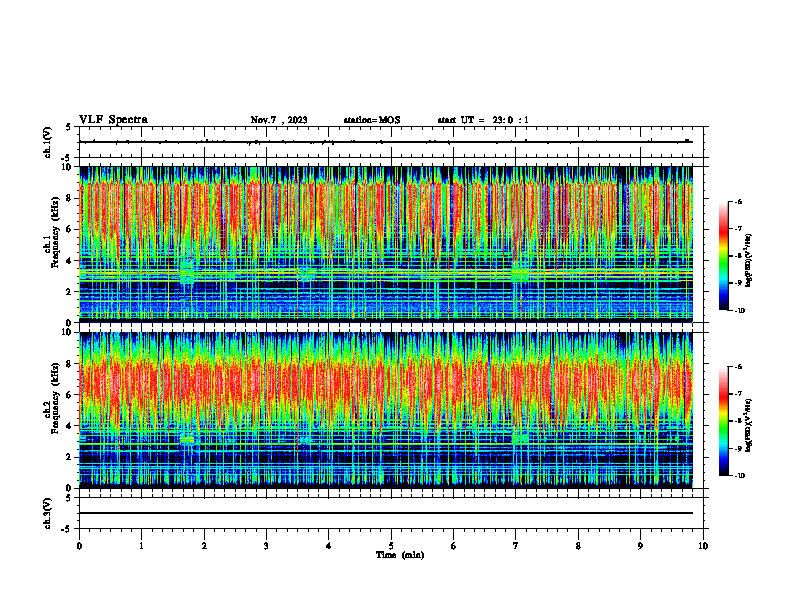Select the date text "Nov.7 , 2023"
792x612 pixels.
(279, 120)
